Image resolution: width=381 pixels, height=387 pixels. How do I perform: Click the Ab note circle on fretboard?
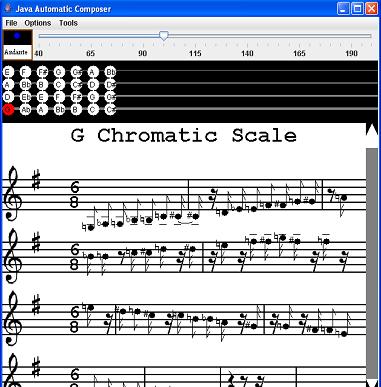coord(25,109)
